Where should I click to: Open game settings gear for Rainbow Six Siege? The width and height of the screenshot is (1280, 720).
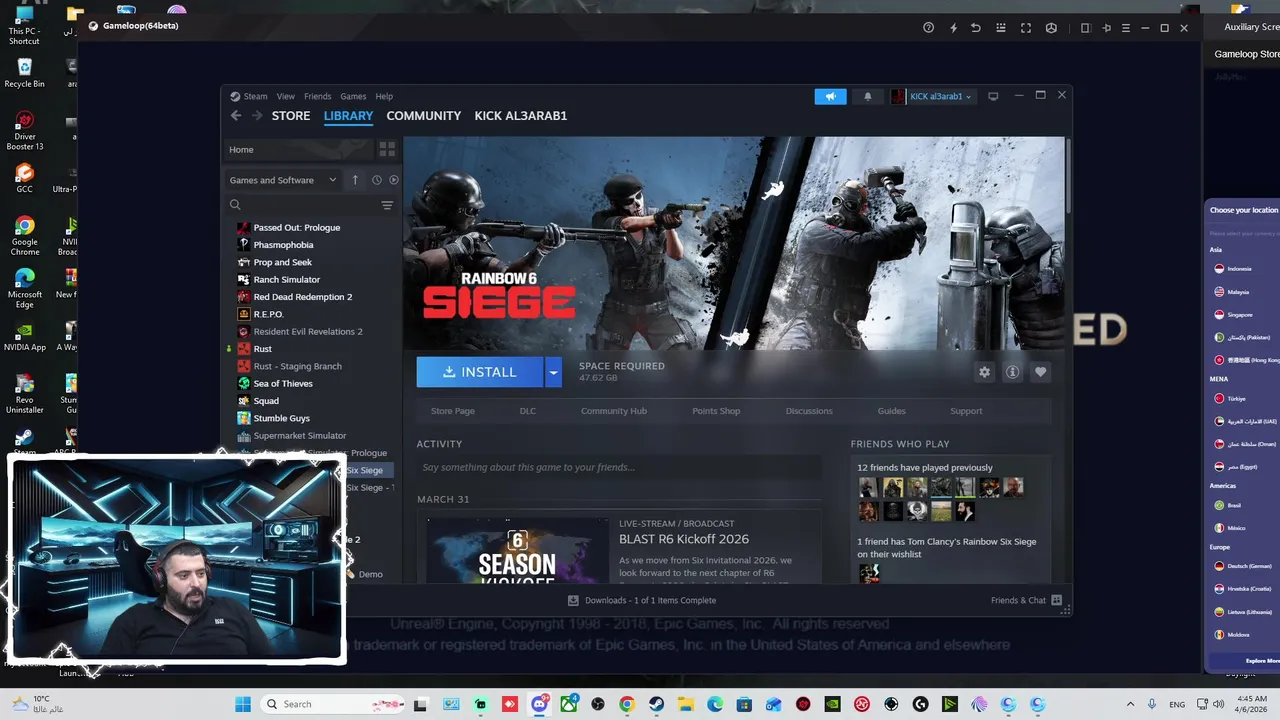tap(984, 372)
